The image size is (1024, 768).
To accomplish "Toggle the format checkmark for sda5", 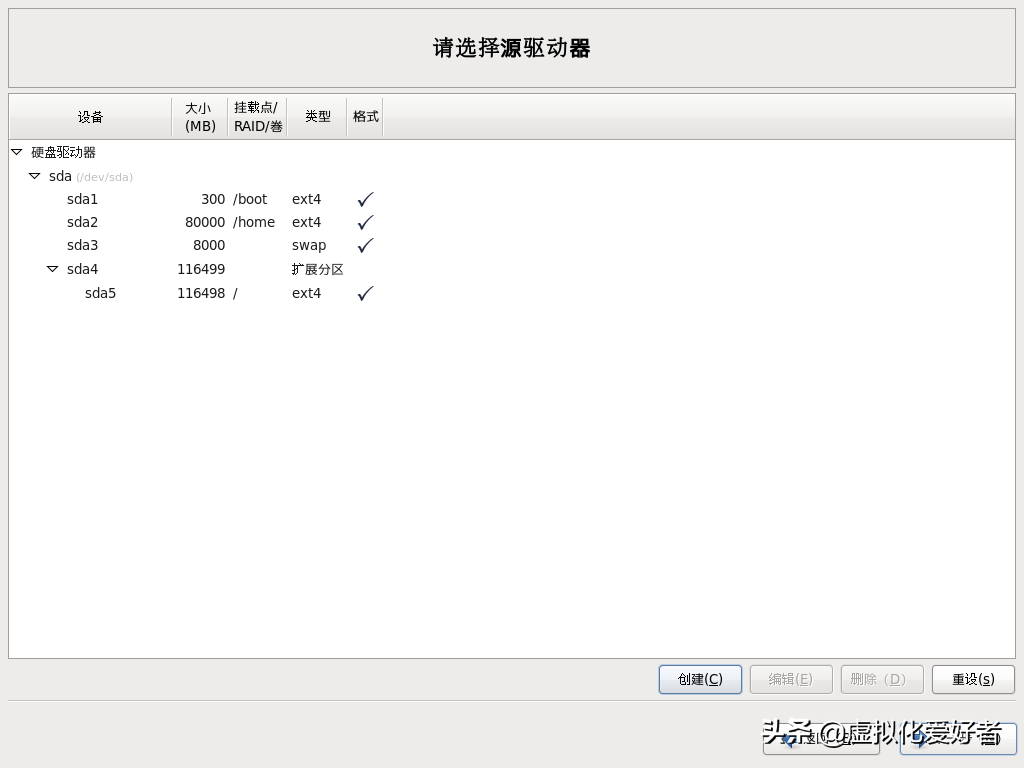I will pyautogui.click(x=365, y=292).
